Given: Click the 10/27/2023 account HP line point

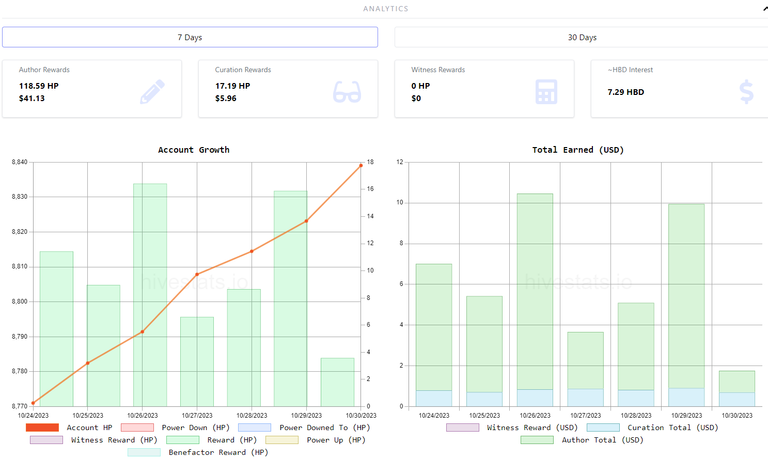Looking at the screenshot, I should coord(197,274).
